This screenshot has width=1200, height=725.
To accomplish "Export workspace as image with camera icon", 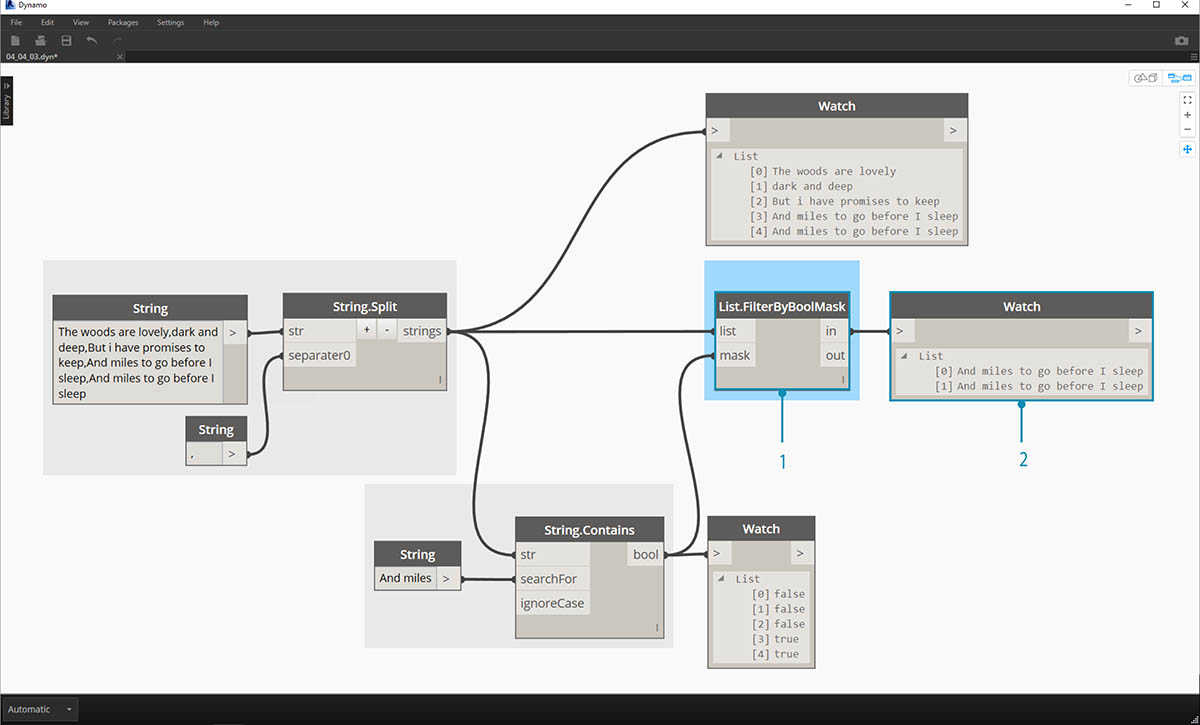I will 1181,41.
